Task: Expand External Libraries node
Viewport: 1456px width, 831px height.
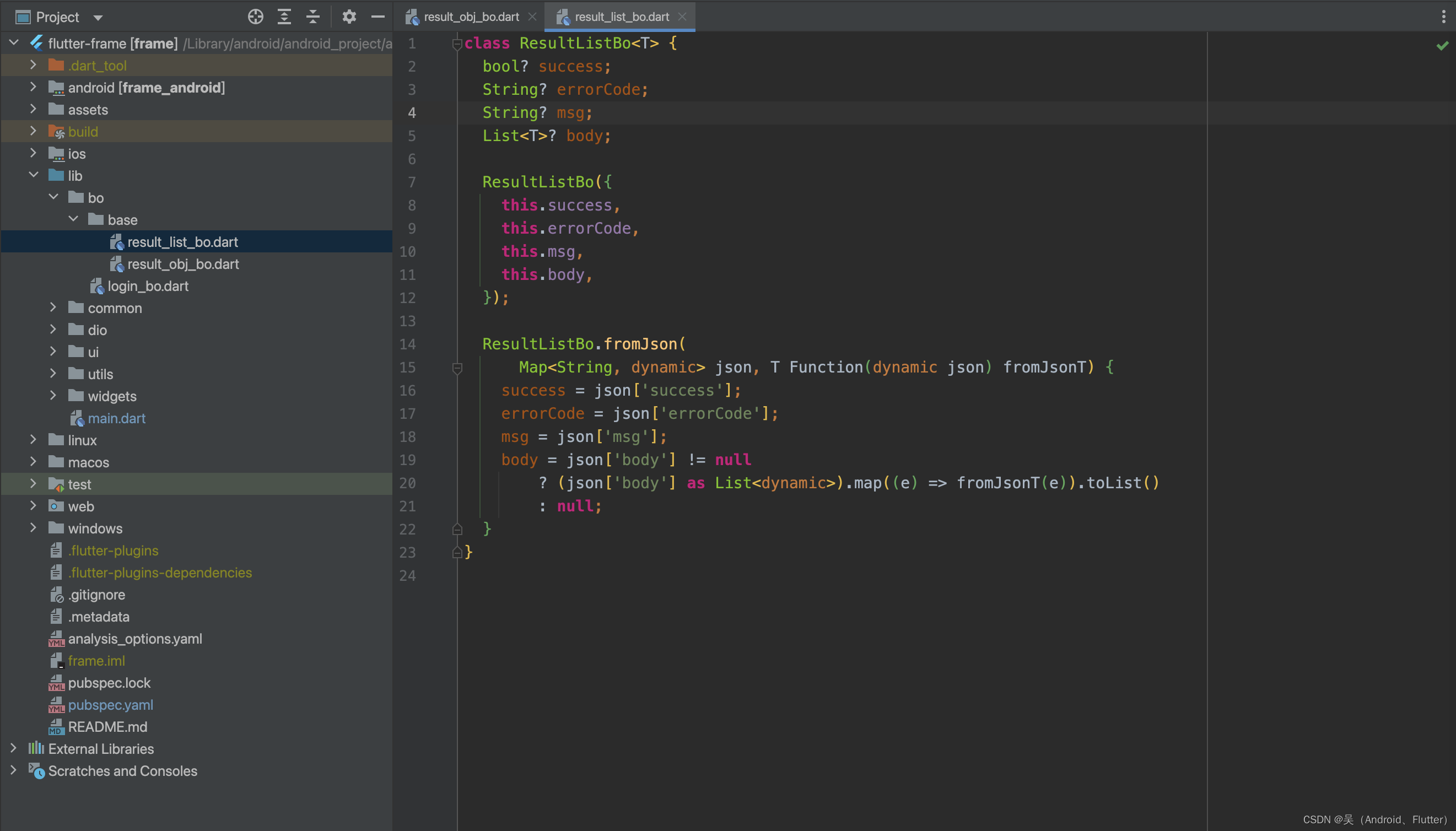Action: (x=13, y=748)
